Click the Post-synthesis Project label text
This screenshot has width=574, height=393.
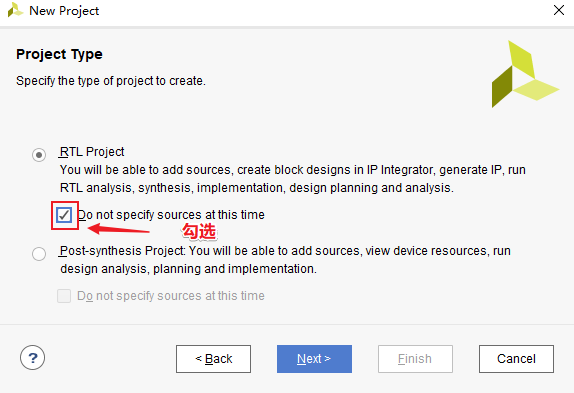[x=122, y=251]
